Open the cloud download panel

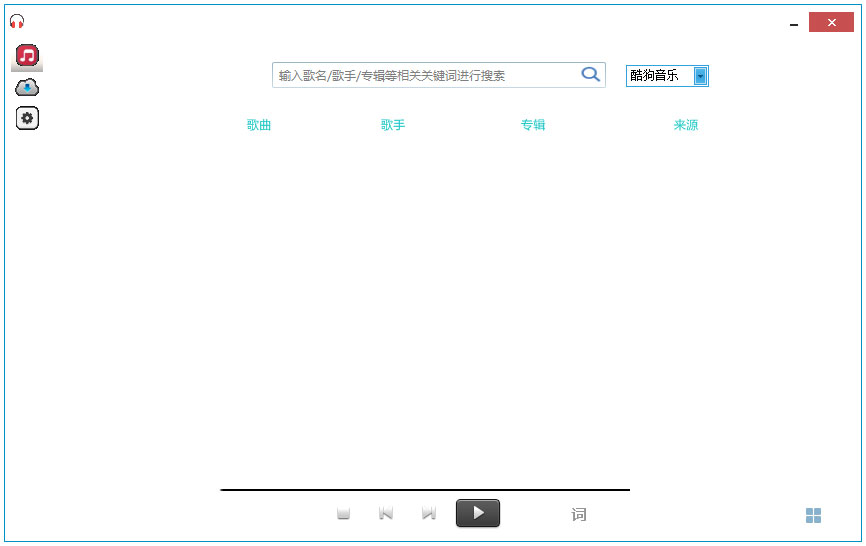tap(27, 88)
